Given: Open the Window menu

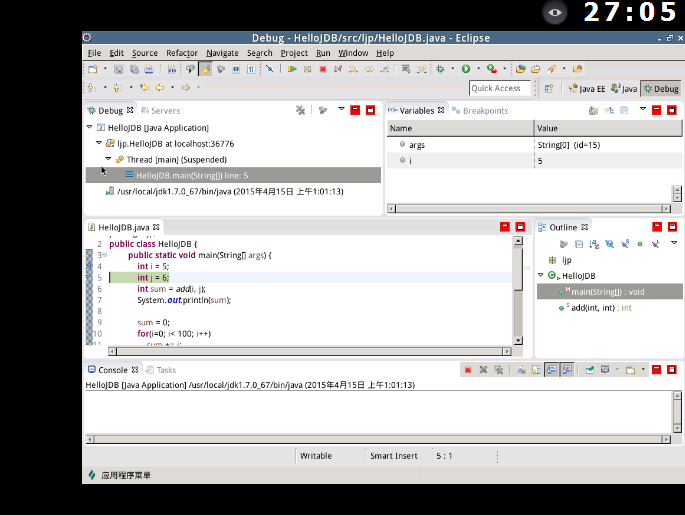Looking at the screenshot, I should pos(353,53).
